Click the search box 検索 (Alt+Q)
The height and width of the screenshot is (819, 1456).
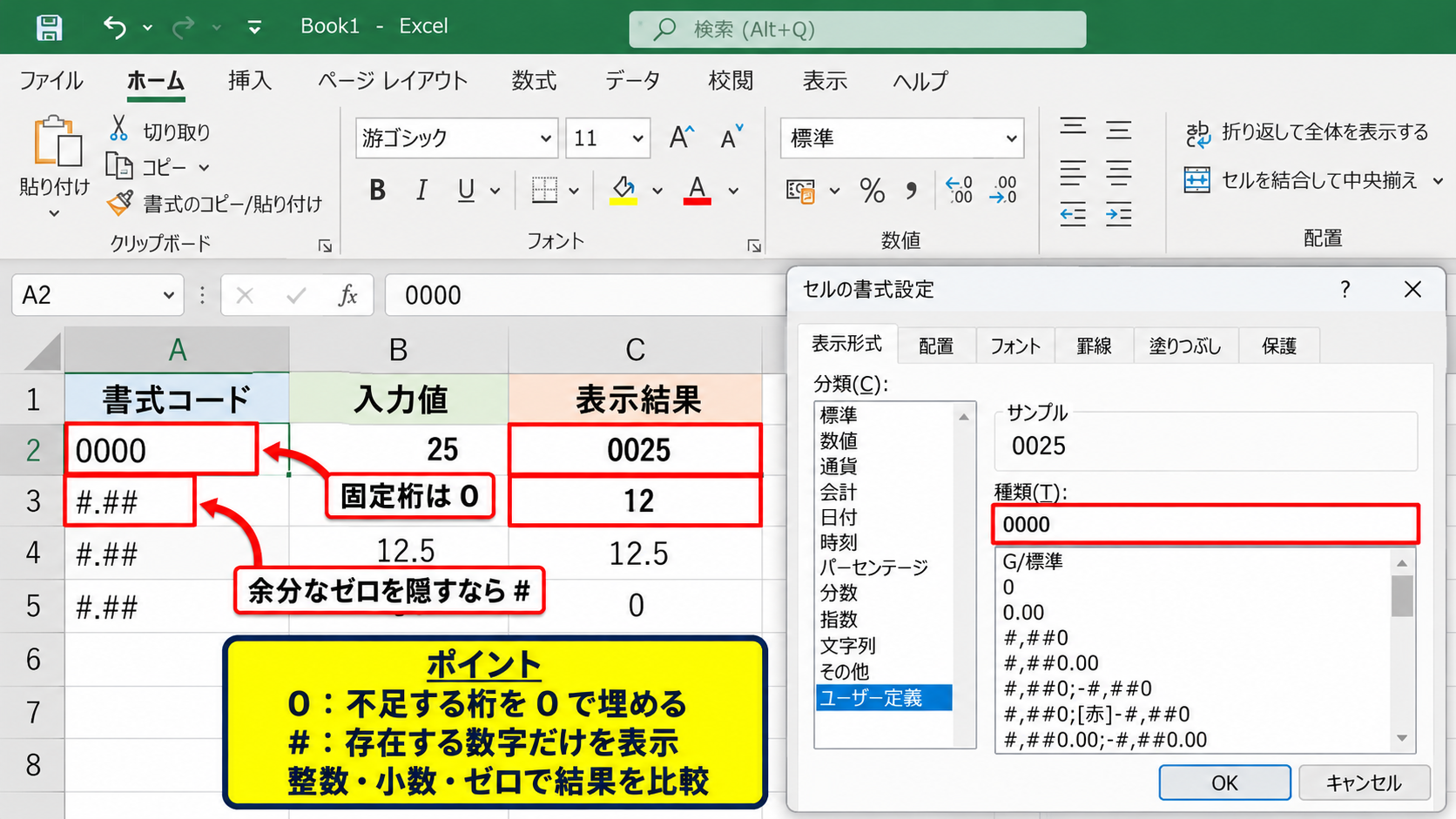tap(858, 29)
